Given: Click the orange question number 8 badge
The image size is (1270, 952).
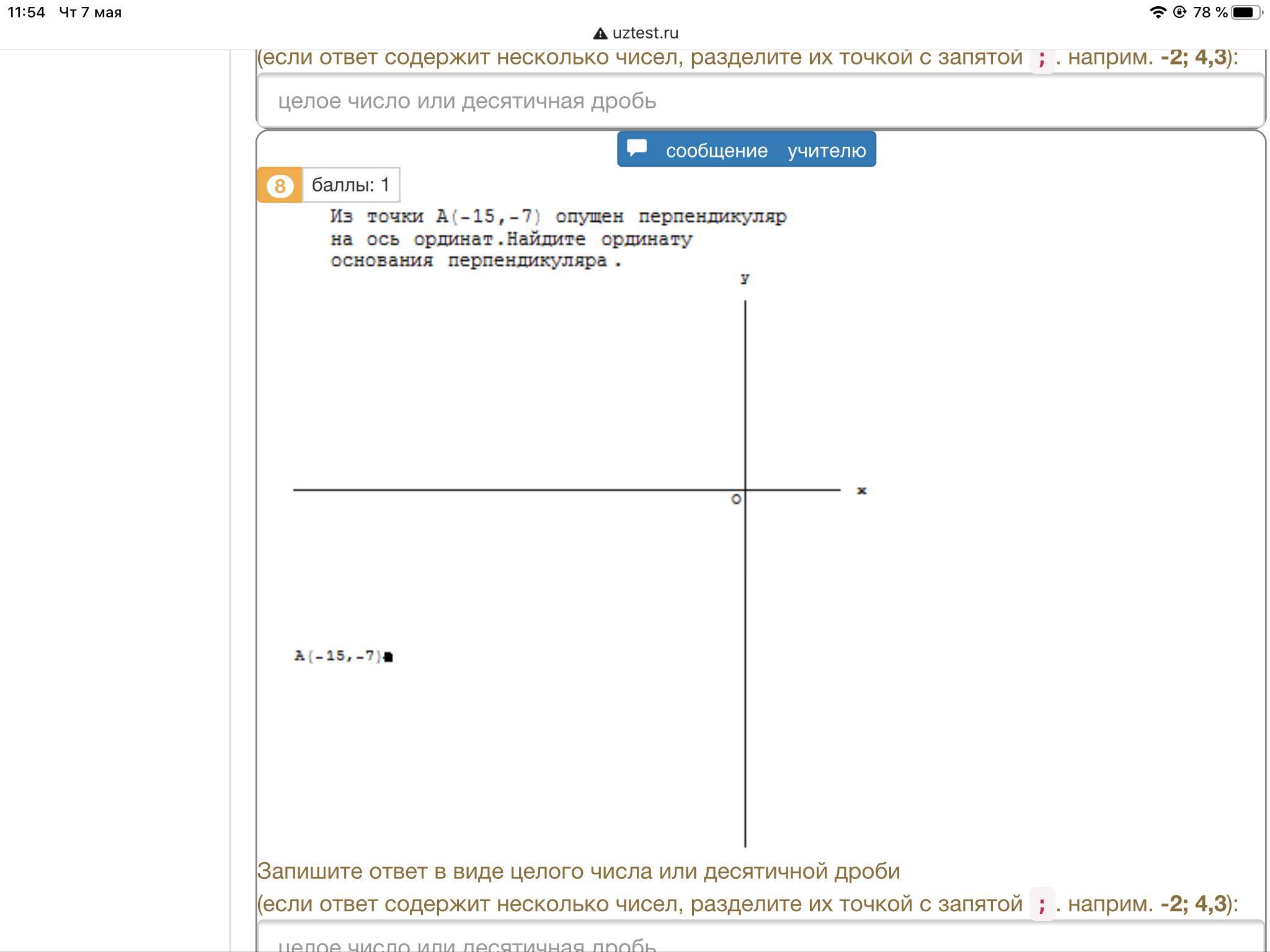Looking at the screenshot, I should tap(280, 185).
